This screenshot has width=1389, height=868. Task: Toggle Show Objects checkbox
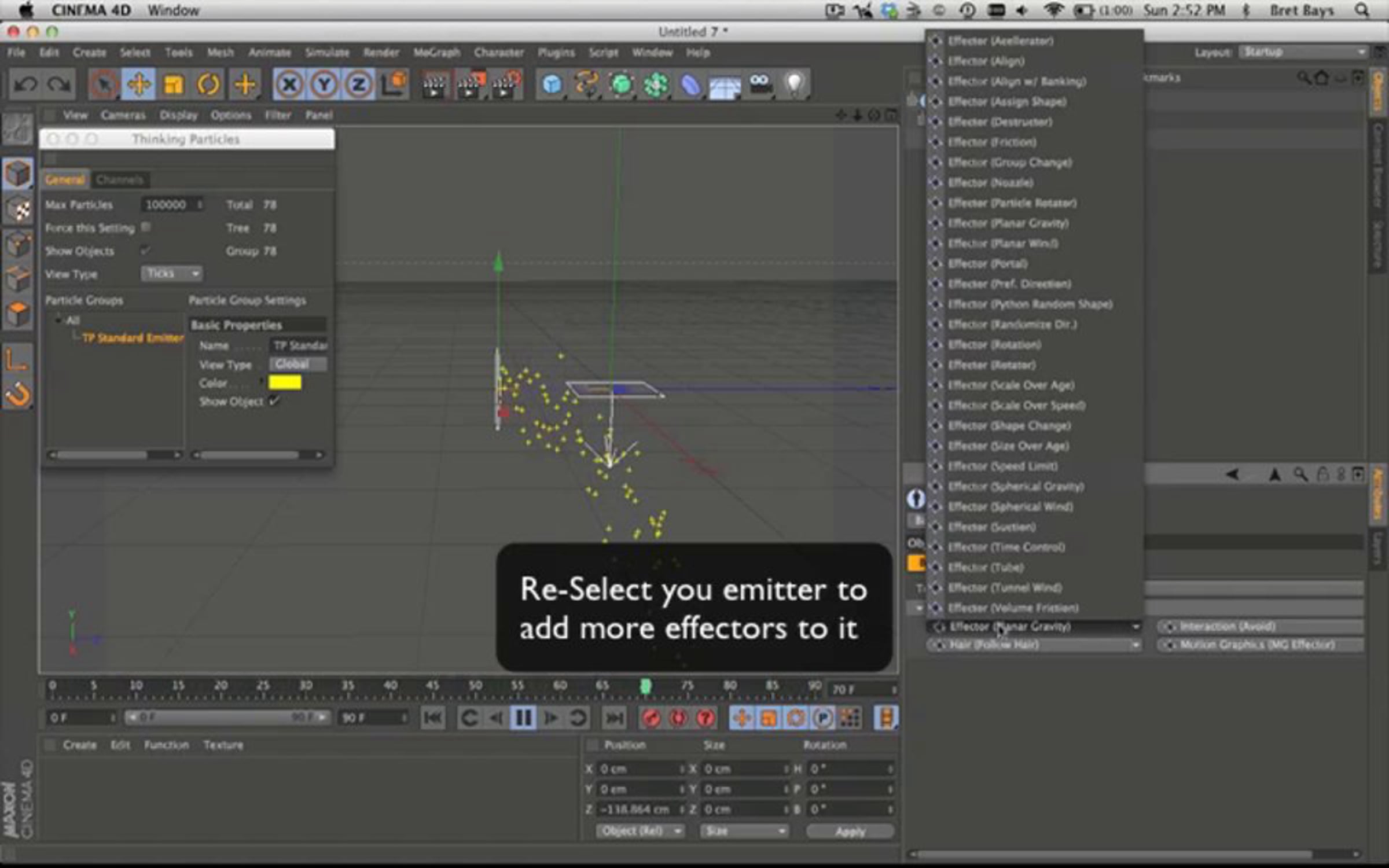146,251
